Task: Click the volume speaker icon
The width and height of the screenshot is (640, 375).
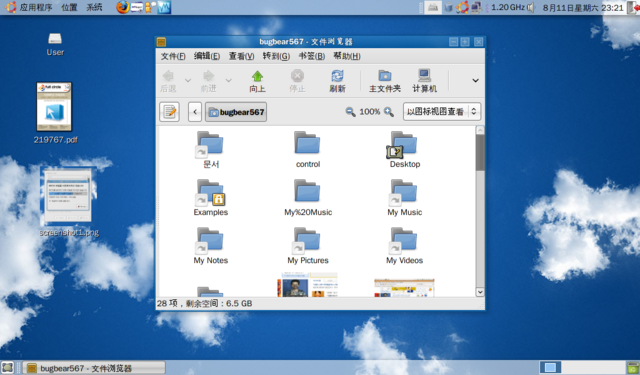Action: click(530, 7)
